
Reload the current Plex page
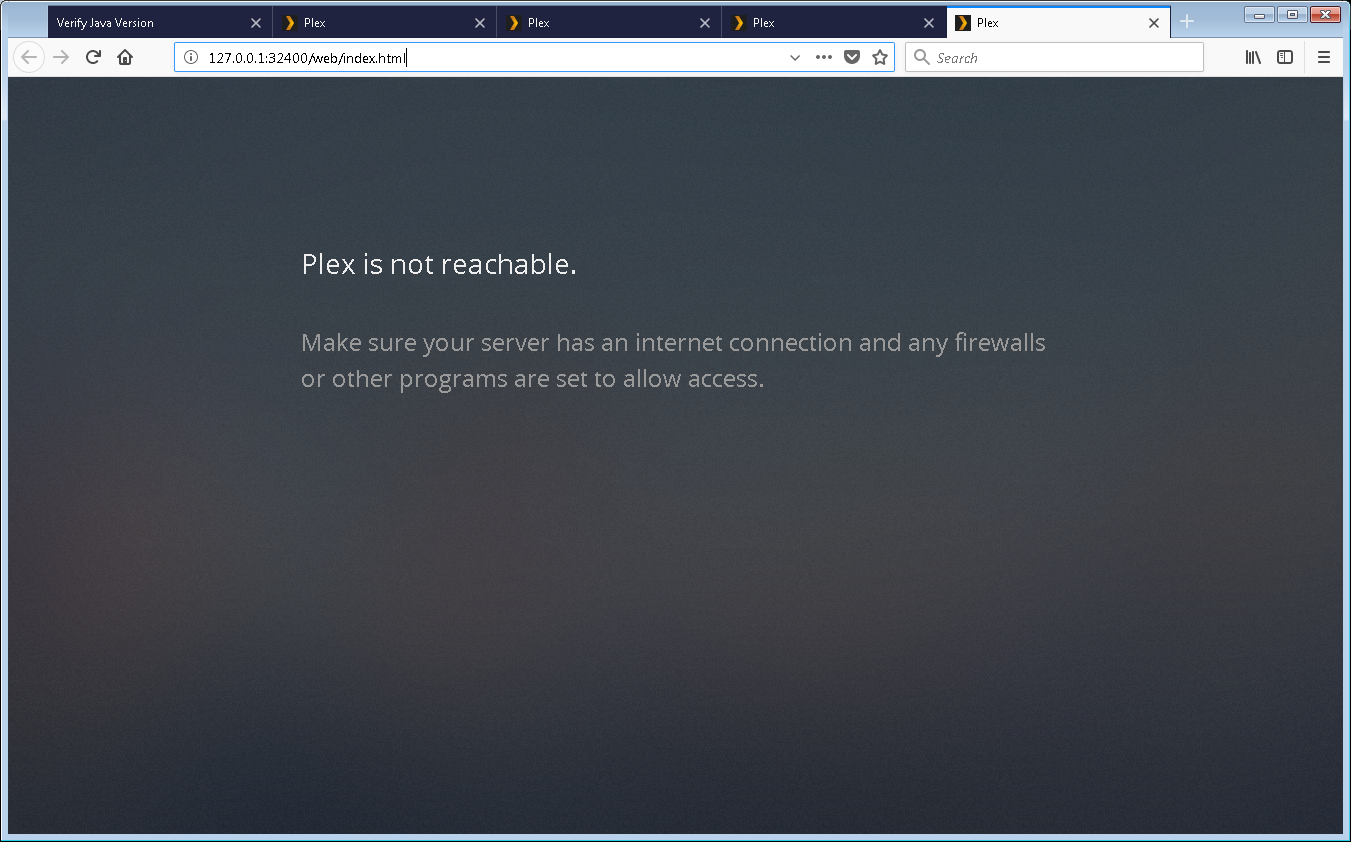pyautogui.click(x=93, y=57)
